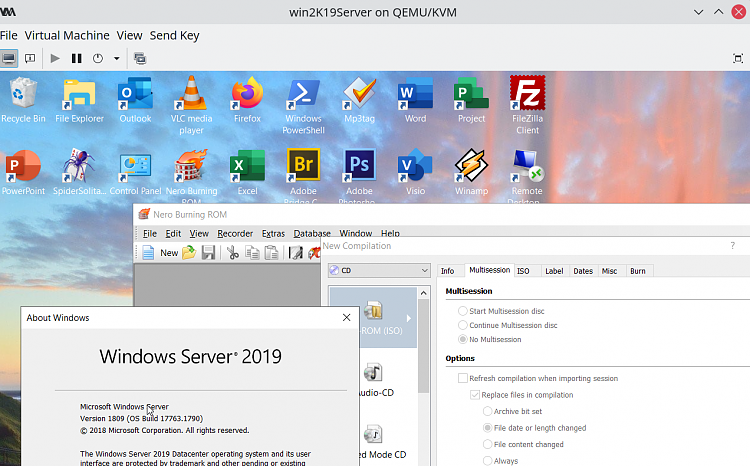Select the Mp3tag desktop shortcut
This screenshot has width=750, height=466.
pos(360,100)
